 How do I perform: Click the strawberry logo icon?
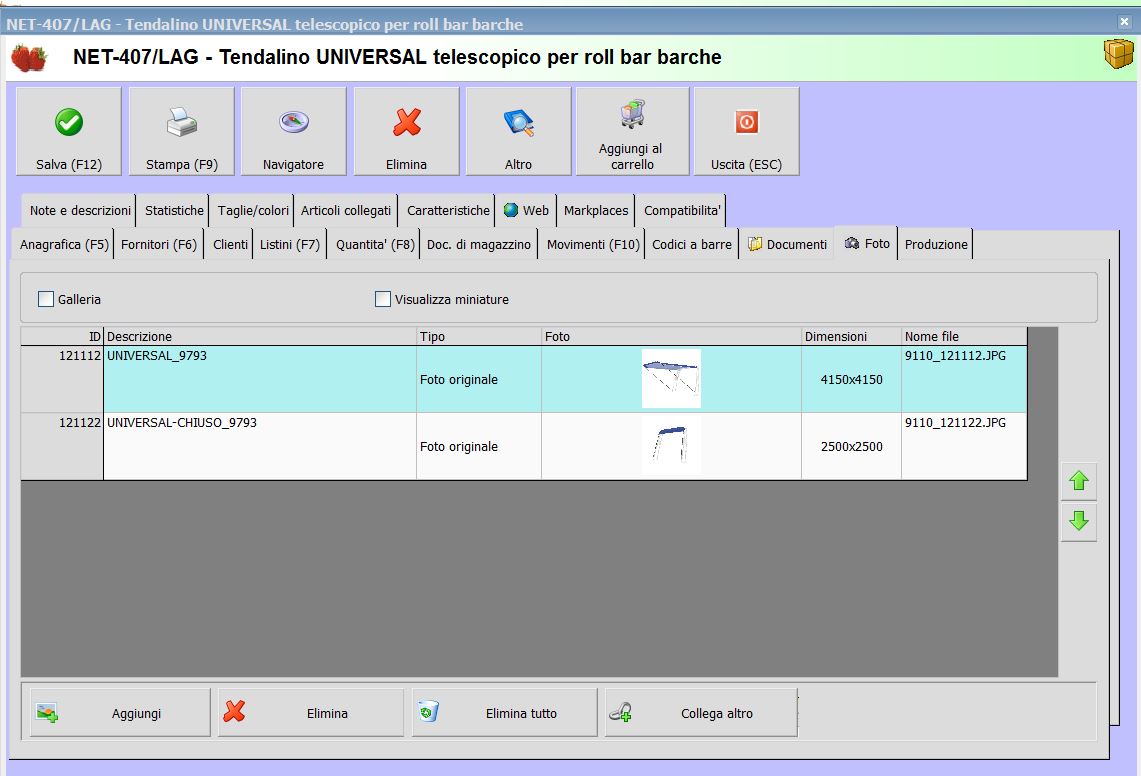[29, 58]
